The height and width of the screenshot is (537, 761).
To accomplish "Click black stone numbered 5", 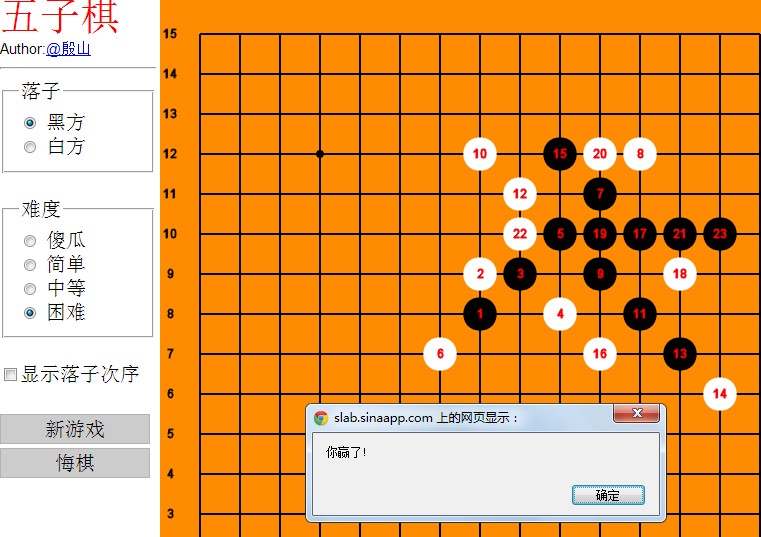I will pos(560,234).
